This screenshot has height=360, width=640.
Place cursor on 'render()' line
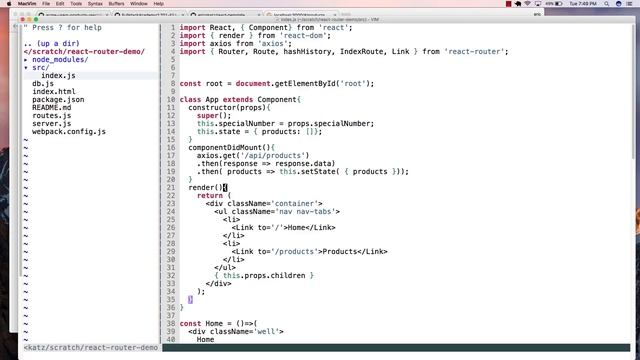tap(208, 188)
